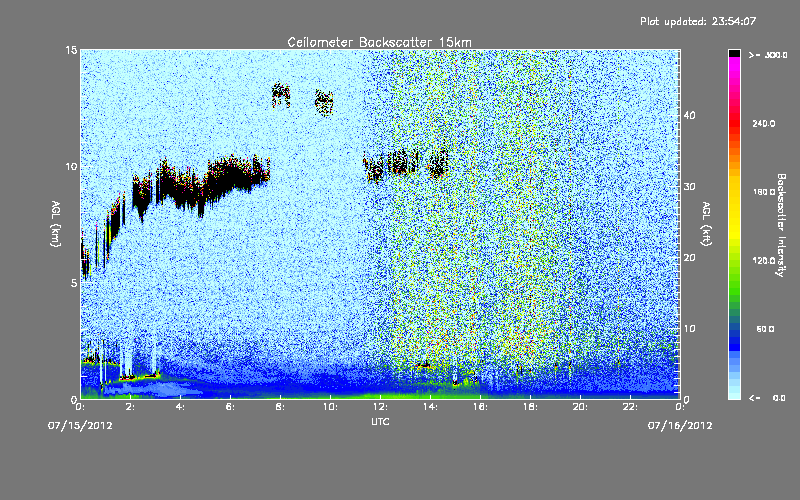This screenshot has height=500, width=800.
Task: Click the "60.0" color bar value
Action: point(765,329)
